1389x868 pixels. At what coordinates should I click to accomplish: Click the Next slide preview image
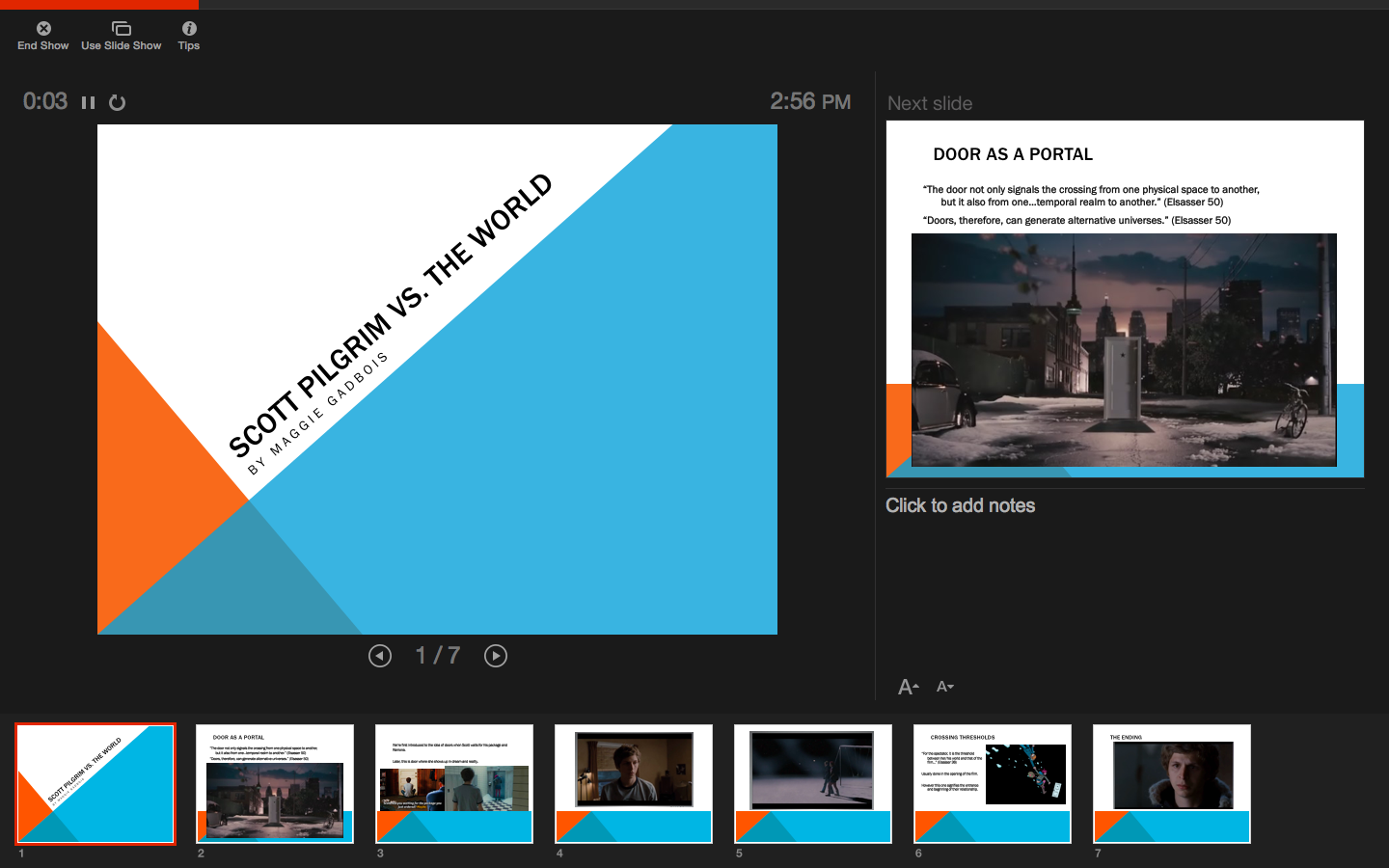coord(1125,299)
